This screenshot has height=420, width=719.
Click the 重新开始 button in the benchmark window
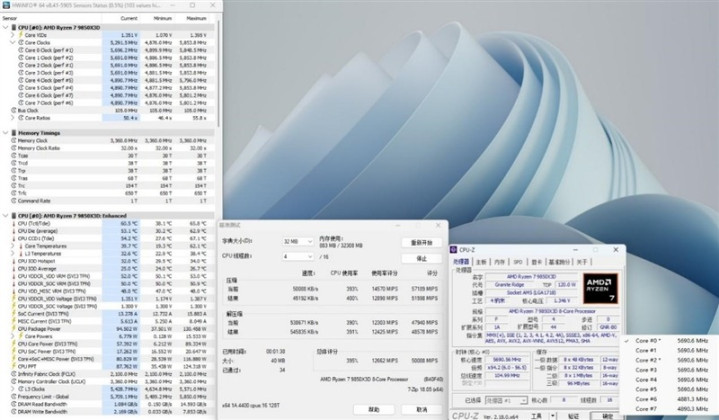point(421,243)
